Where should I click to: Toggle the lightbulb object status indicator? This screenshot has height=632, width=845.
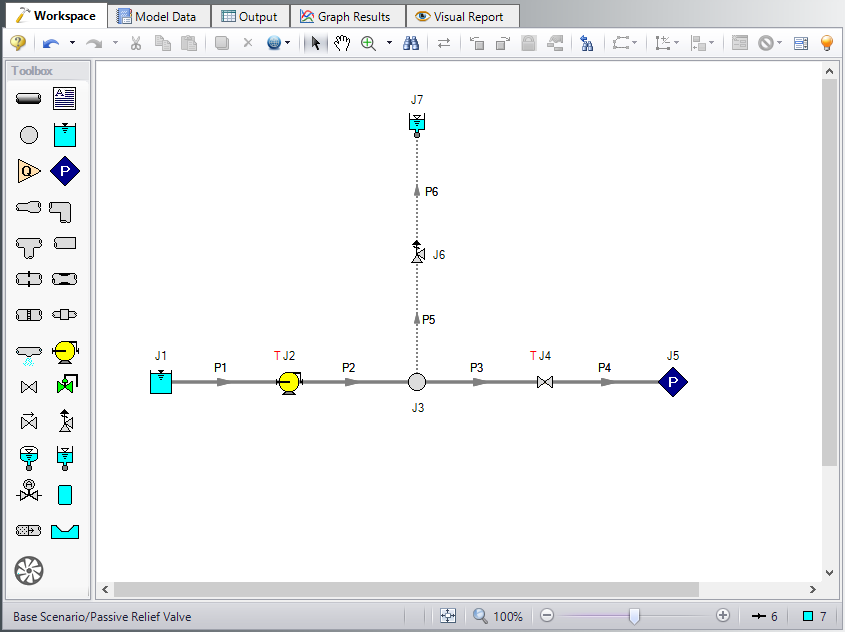click(826, 45)
